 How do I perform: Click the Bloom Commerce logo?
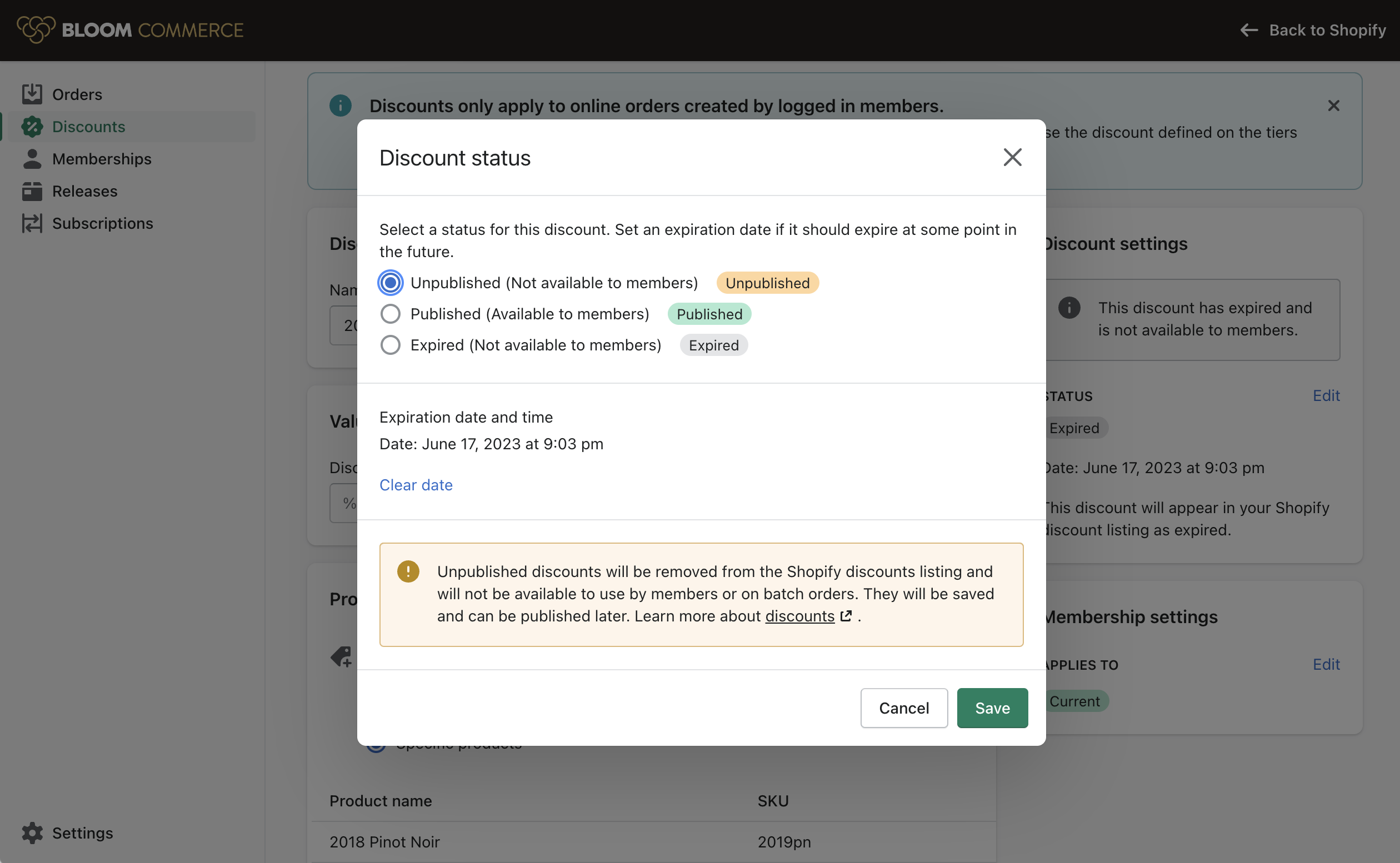pos(130,29)
